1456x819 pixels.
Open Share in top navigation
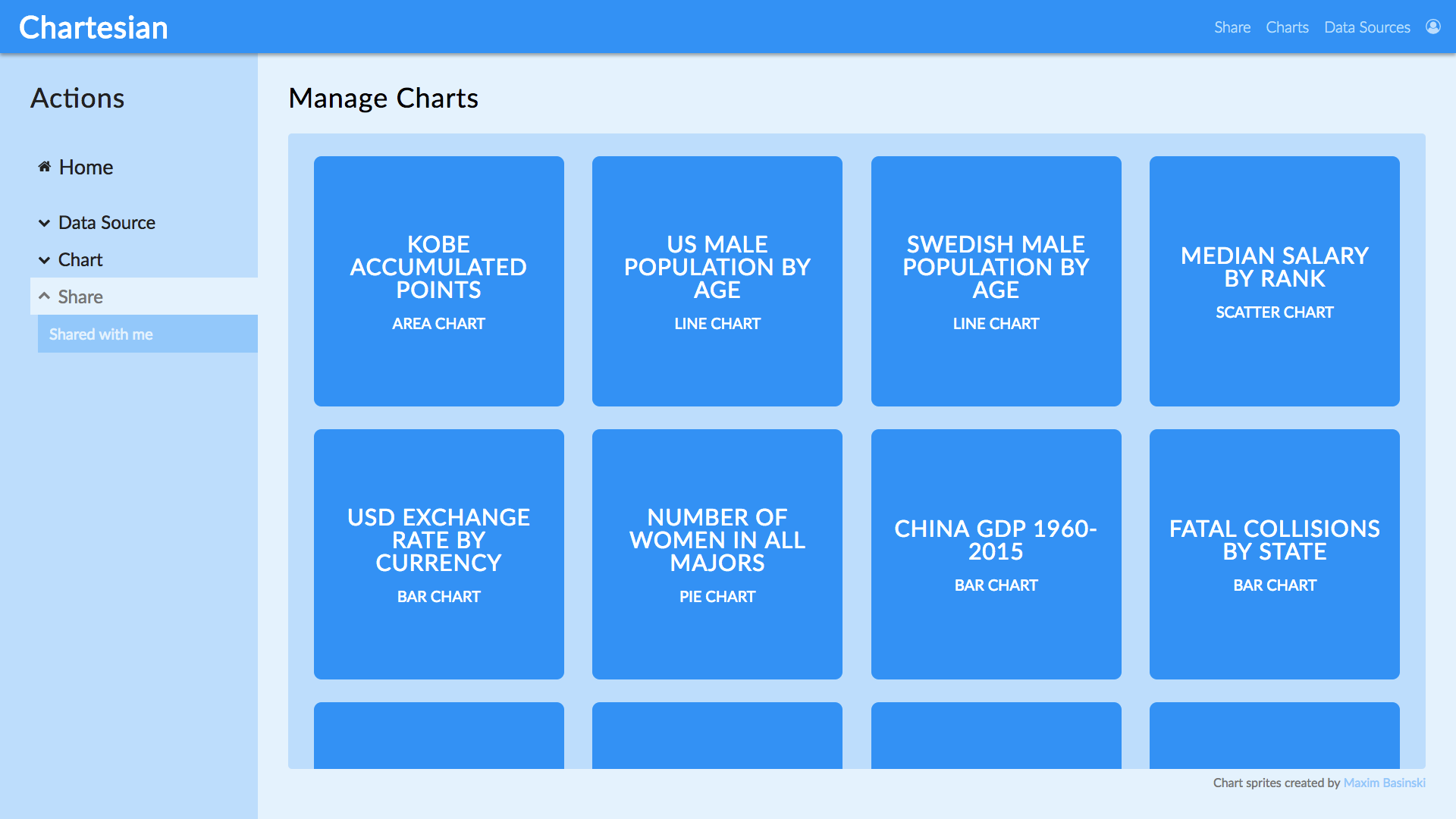coord(1232,27)
